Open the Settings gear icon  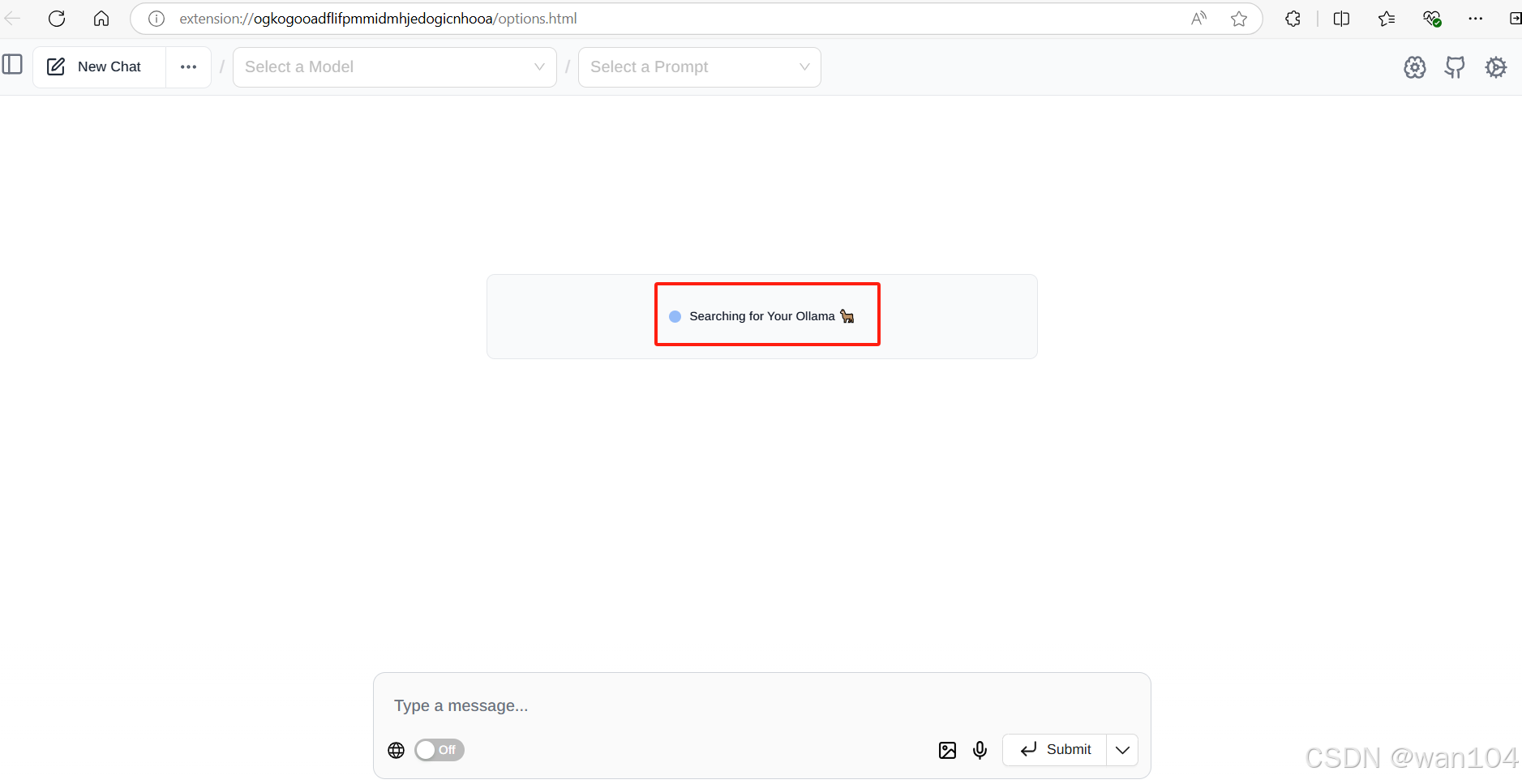pyautogui.click(x=1496, y=67)
